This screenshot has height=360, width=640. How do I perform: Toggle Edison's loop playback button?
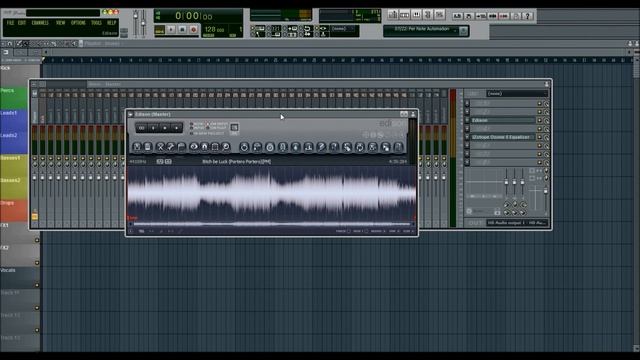pyautogui.click(x=142, y=128)
